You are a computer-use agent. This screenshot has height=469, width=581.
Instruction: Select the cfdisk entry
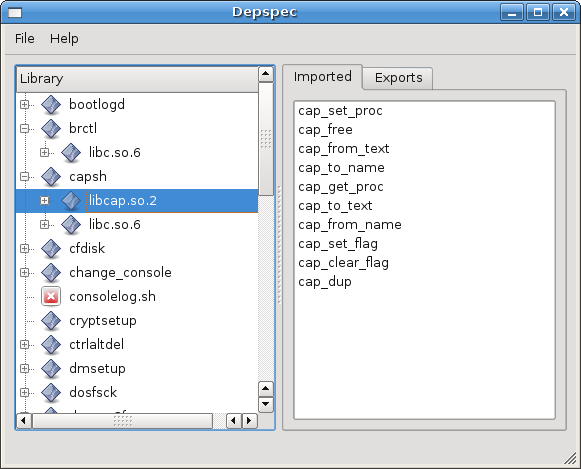coord(87,249)
